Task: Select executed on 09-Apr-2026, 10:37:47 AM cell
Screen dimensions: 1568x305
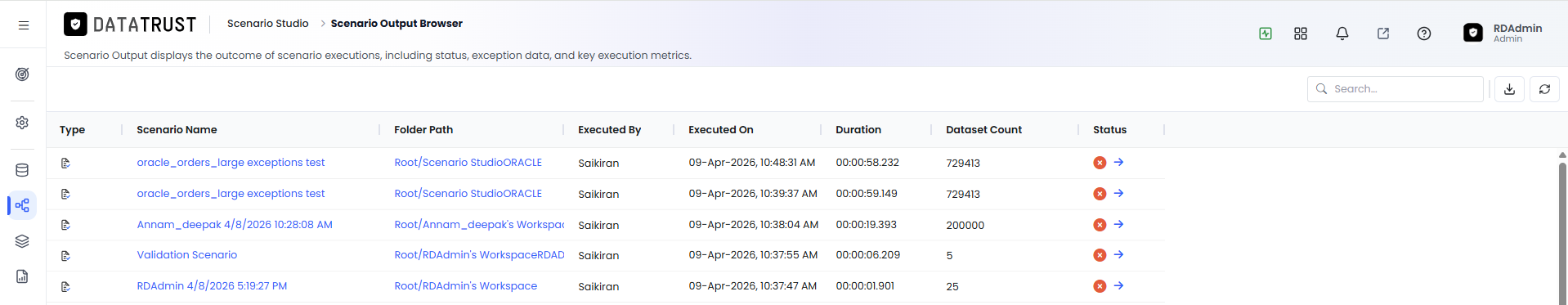Action: point(752,286)
